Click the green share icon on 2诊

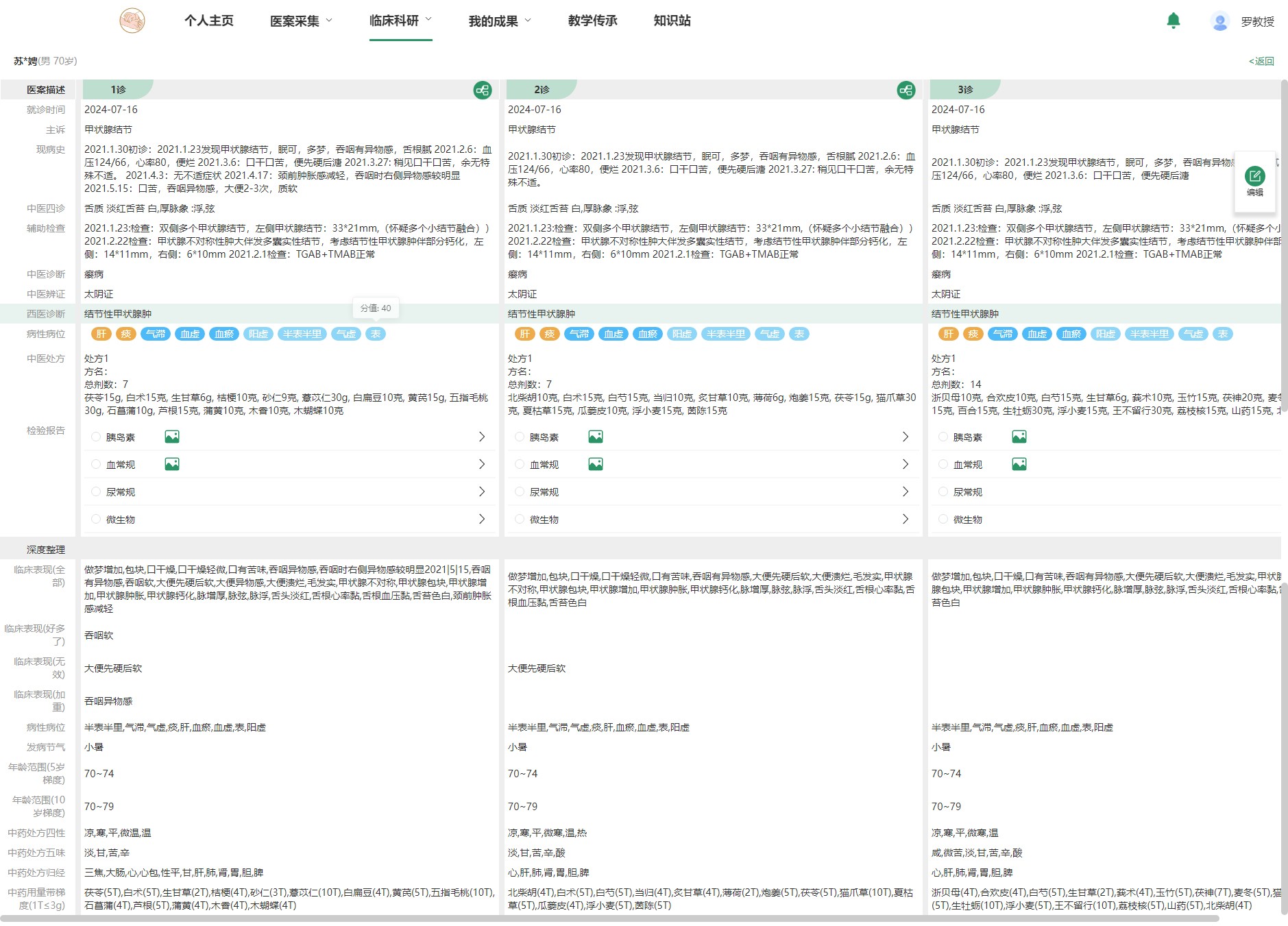pyautogui.click(x=906, y=90)
